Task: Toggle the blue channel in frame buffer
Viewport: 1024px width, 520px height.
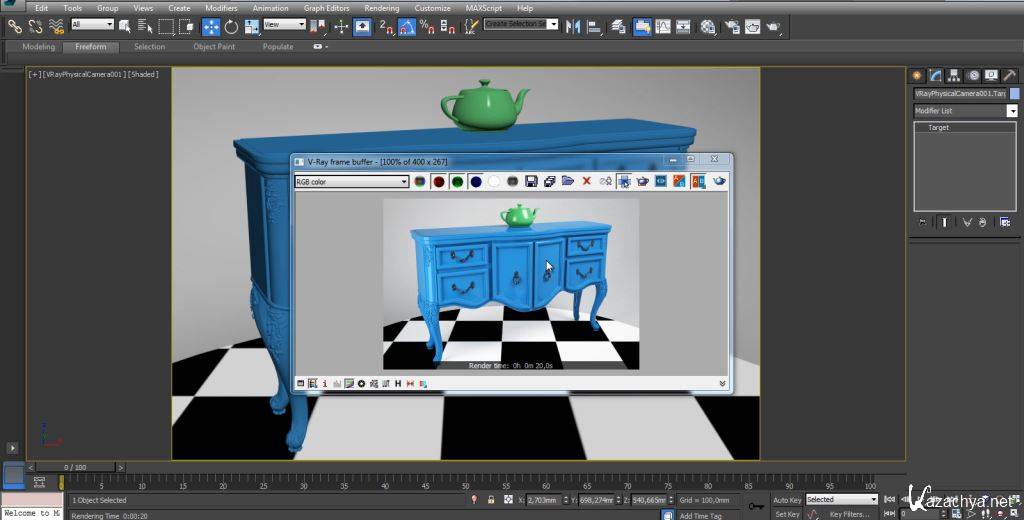Action: tap(476, 181)
